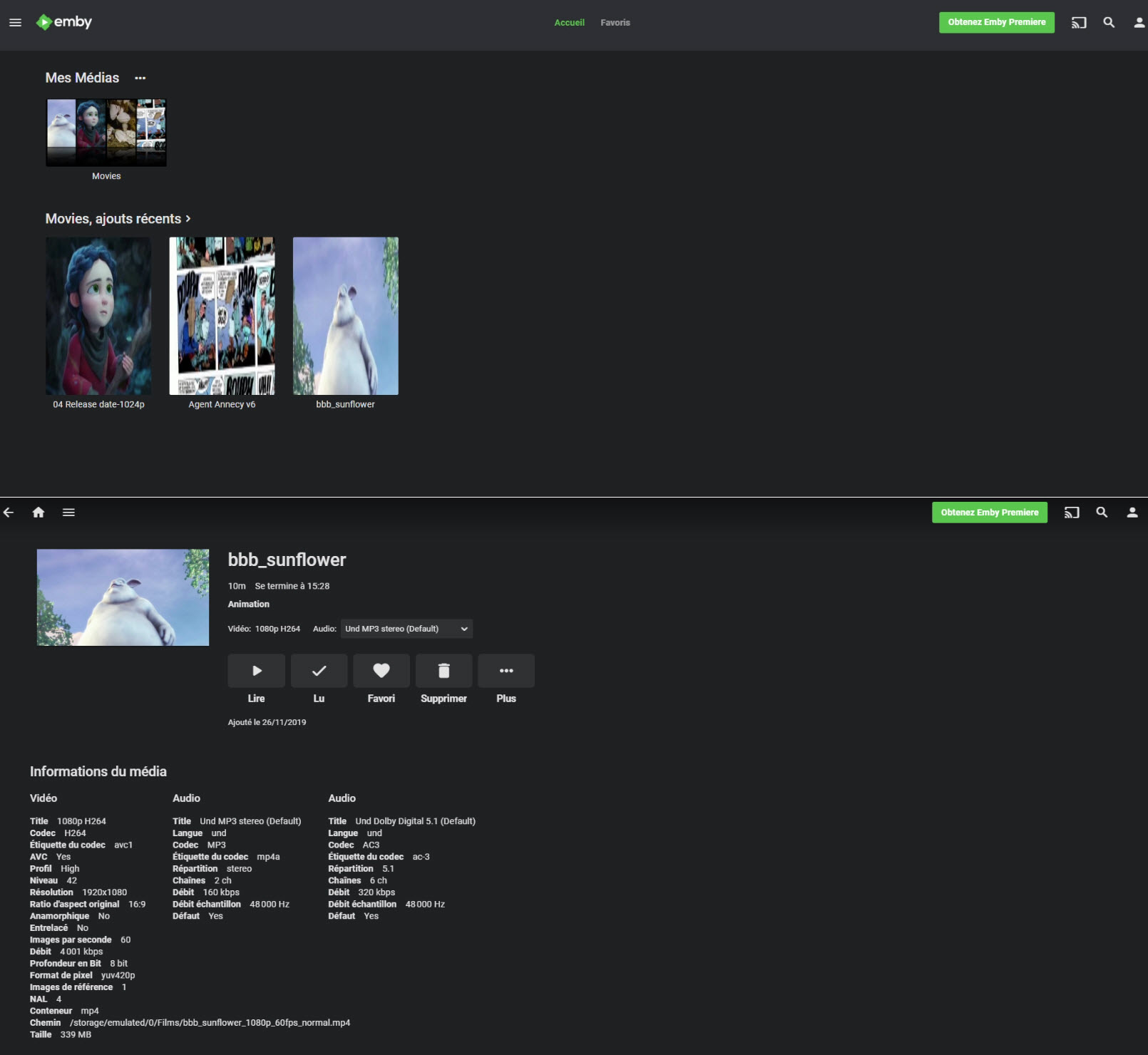Click the search icon in the detail page header
This screenshot has height=1055, width=1148.
coord(1102,513)
